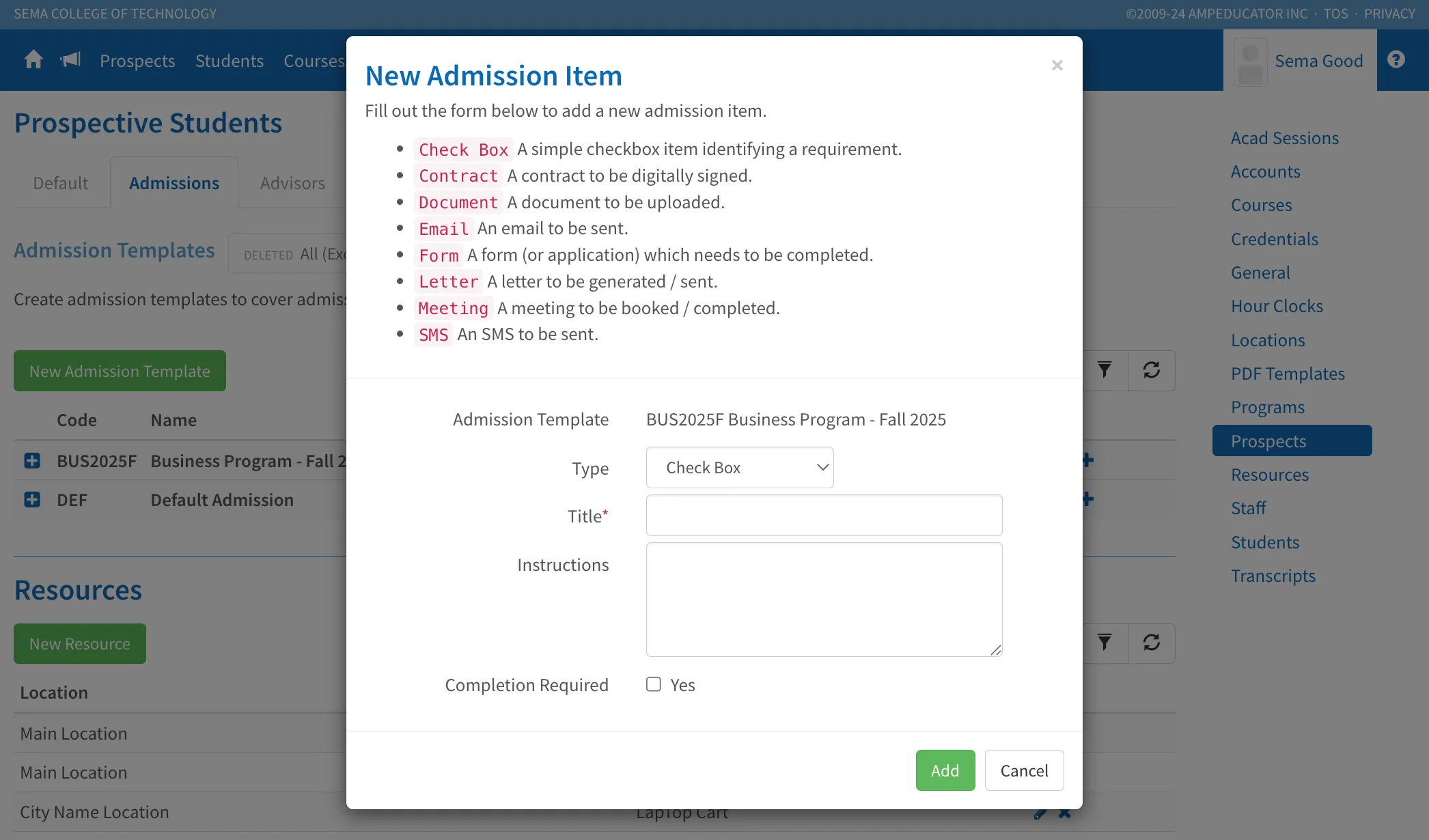Switch to the Default tab
This screenshot has height=840, width=1429.
61,183
